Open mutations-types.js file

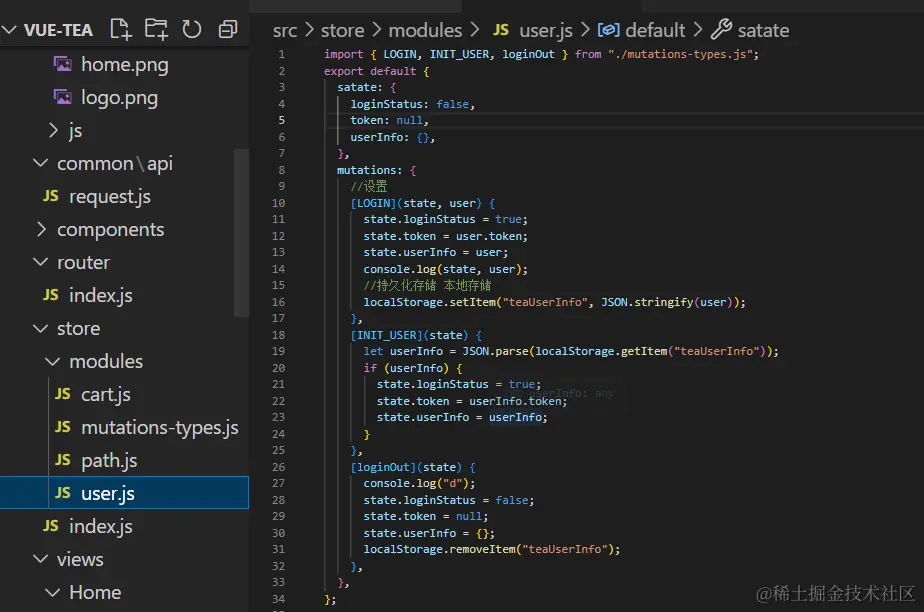click(x=160, y=427)
